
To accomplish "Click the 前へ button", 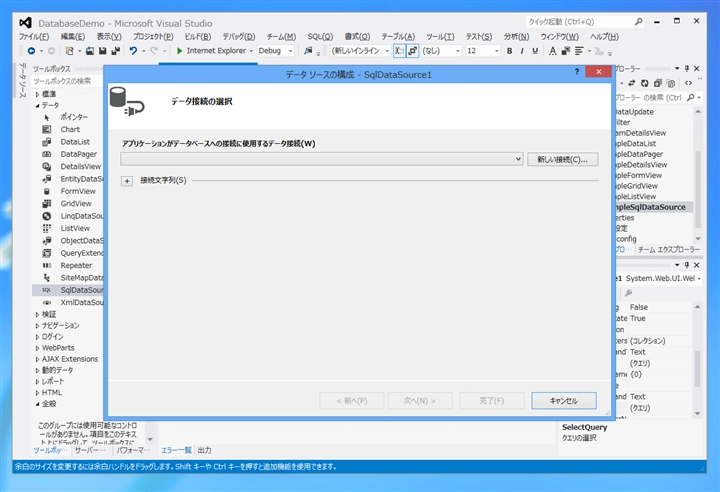I will tap(352, 401).
